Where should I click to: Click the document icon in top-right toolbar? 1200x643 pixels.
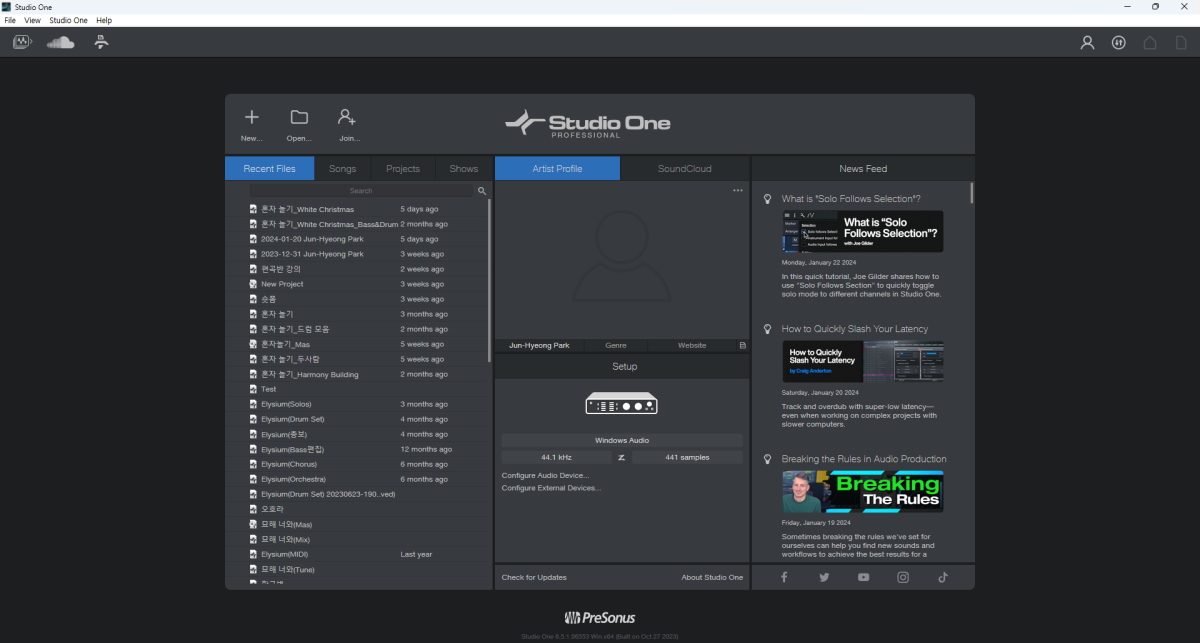tap(1181, 43)
